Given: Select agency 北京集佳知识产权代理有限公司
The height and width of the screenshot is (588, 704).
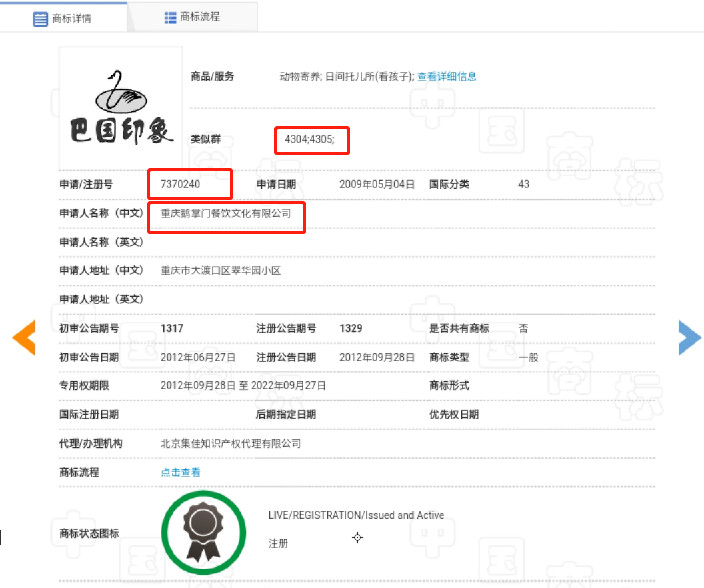Looking at the screenshot, I should [231, 443].
